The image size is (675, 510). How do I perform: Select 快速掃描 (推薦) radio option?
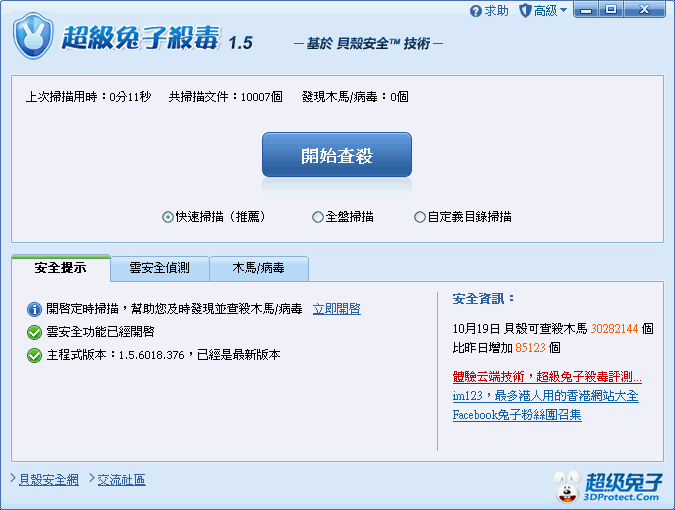[167, 217]
